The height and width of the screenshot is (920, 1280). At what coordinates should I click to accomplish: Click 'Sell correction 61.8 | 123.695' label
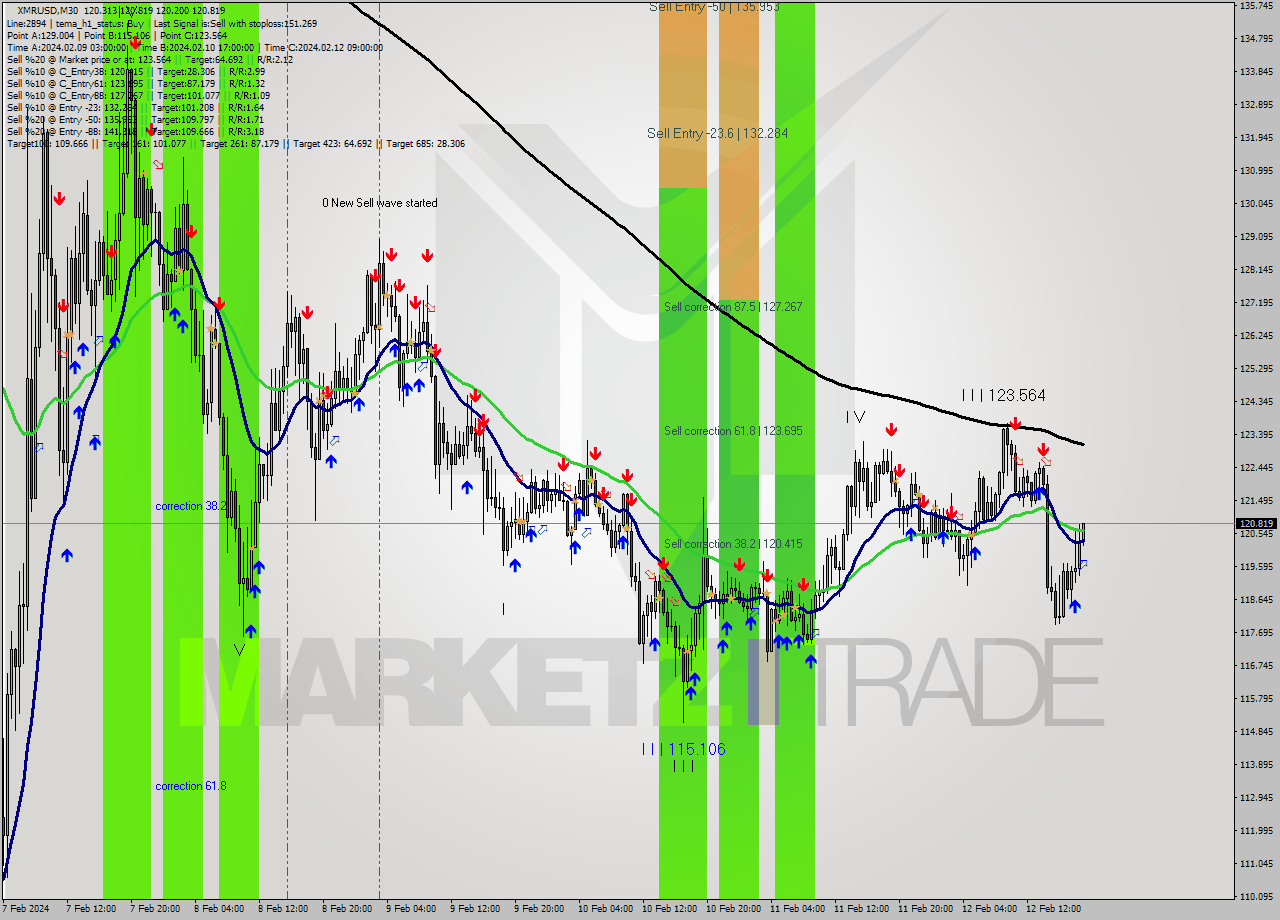733,431
